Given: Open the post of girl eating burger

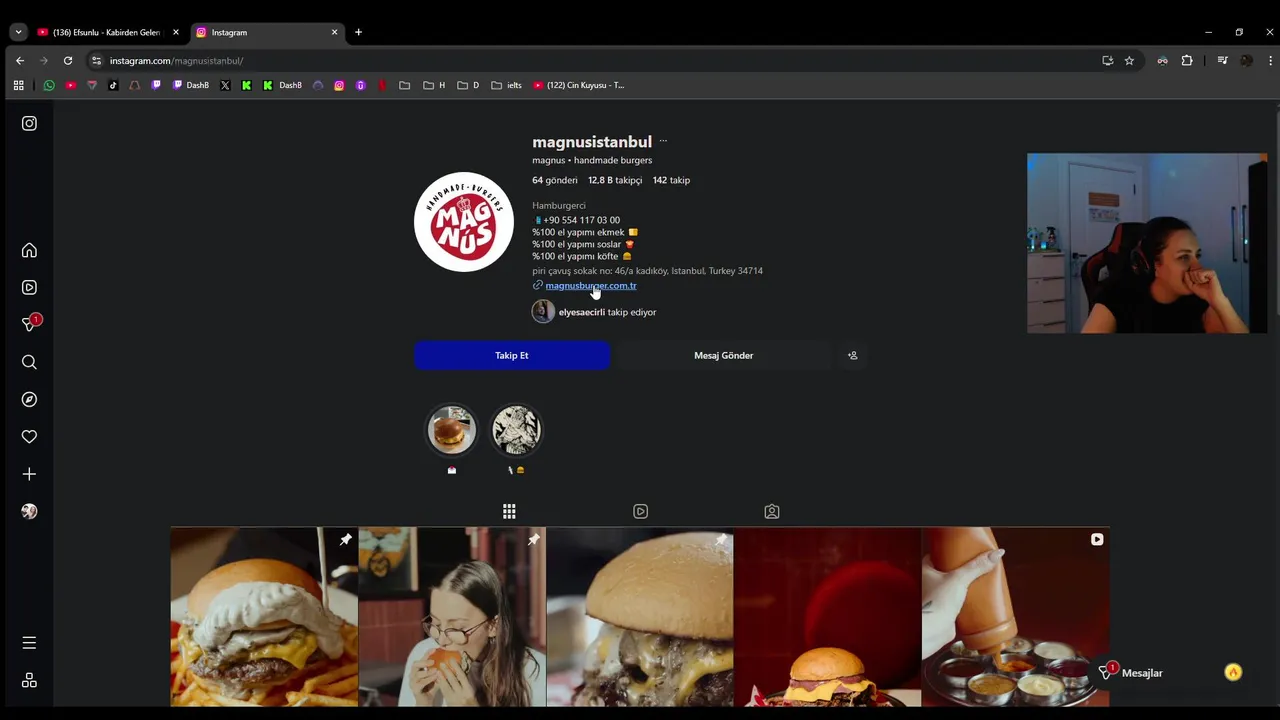Looking at the screenshot, I should 452,617.
